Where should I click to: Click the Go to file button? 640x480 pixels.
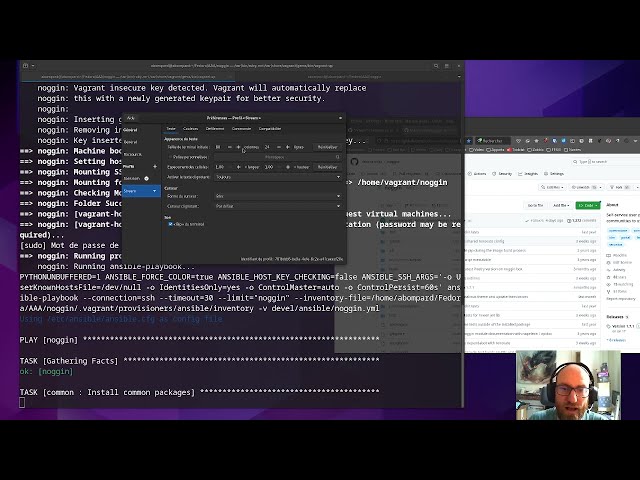[535, 205]
